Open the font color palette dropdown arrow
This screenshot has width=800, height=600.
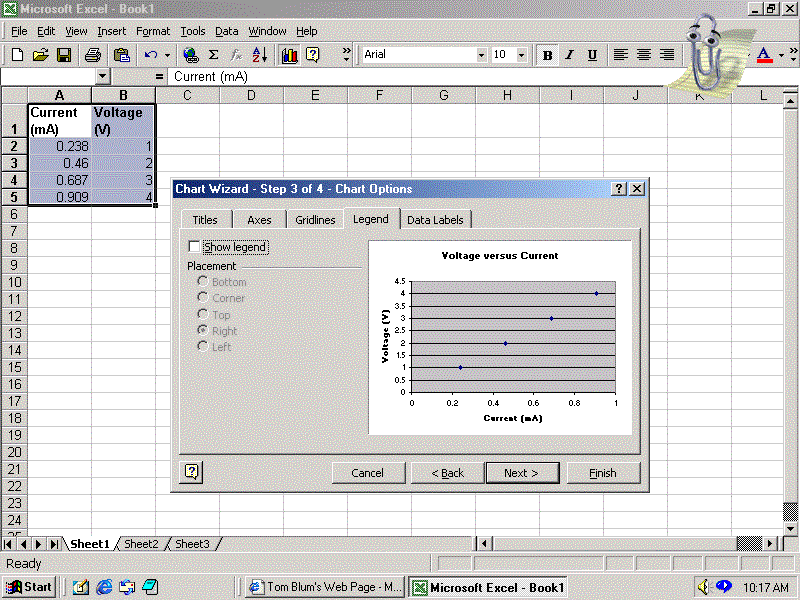click(781, 55)
